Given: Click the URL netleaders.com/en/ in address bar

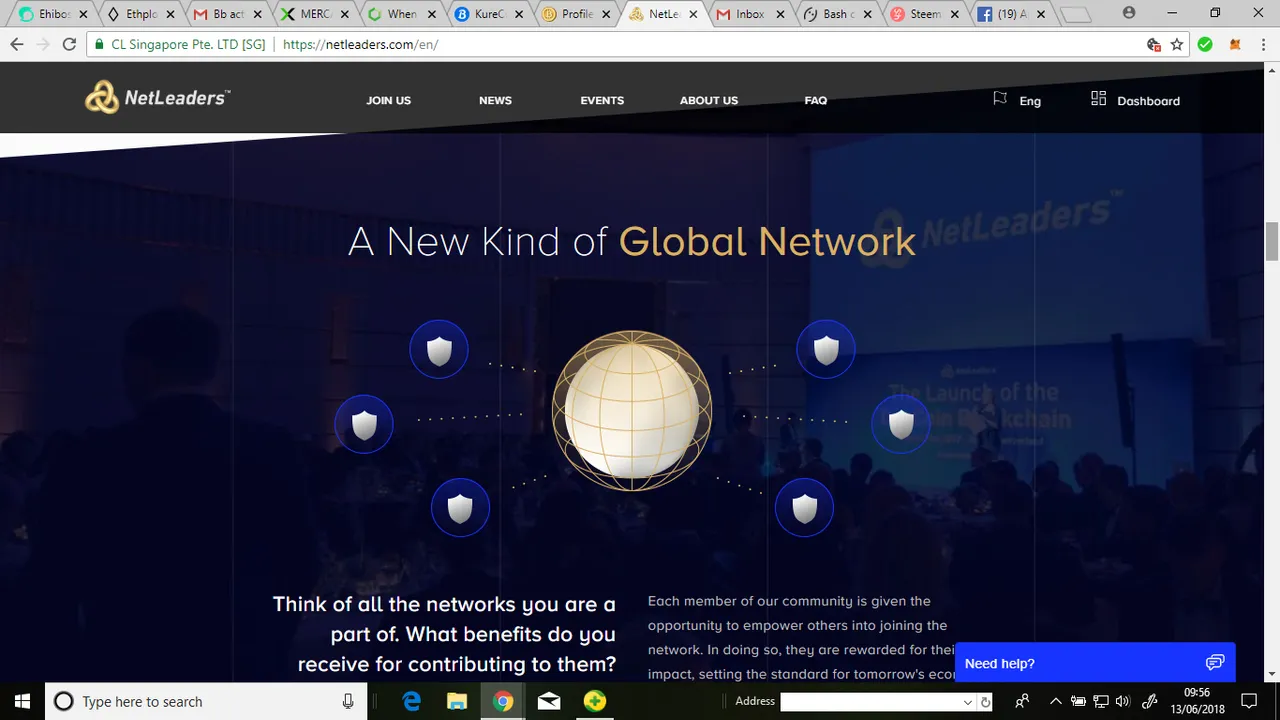Looking at the screenshot, I should point(360,44).
